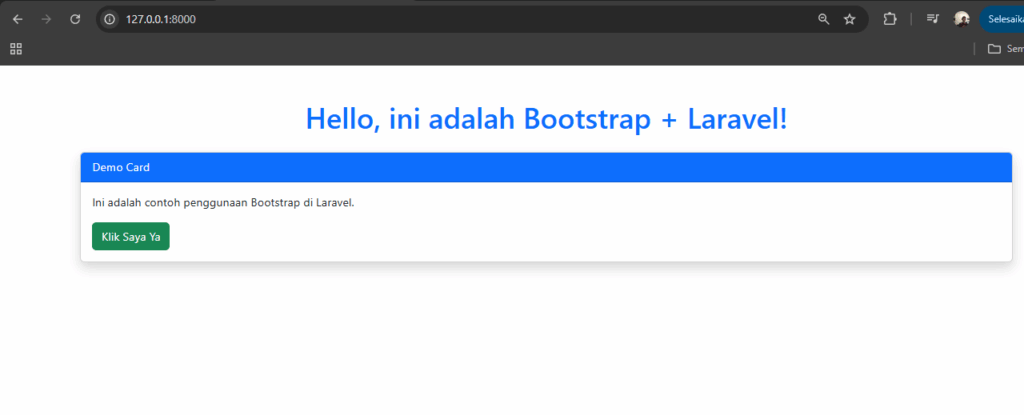Open the bookmarks folder on the right
This screenshot has width=1024, height=415.
pyautogui.click(x=1005, y=48)
